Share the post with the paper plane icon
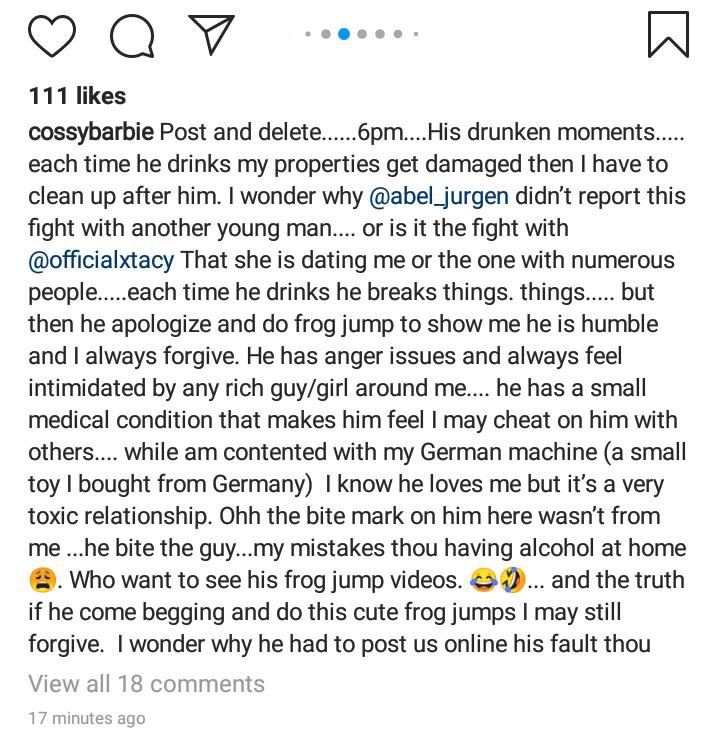This screenshot has width=720, height=735. click(211, 34)
